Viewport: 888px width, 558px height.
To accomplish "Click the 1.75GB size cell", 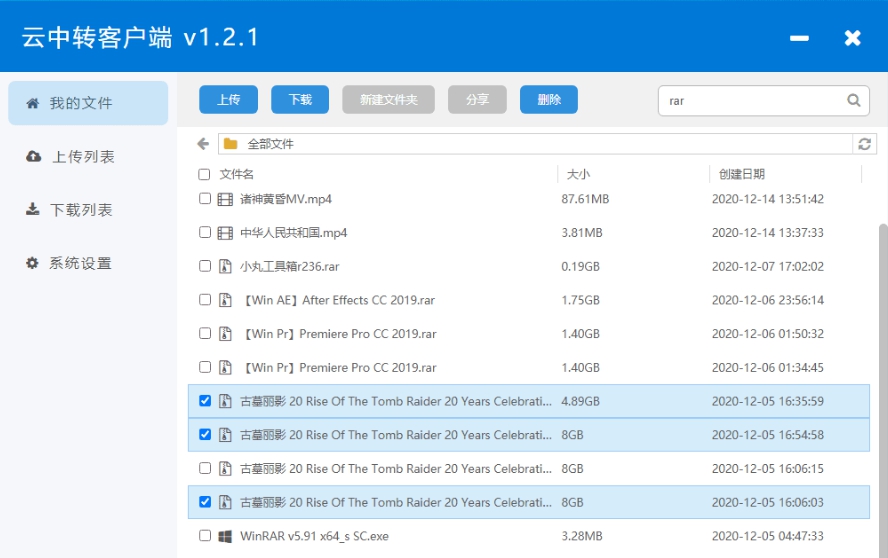I will 580,300.
